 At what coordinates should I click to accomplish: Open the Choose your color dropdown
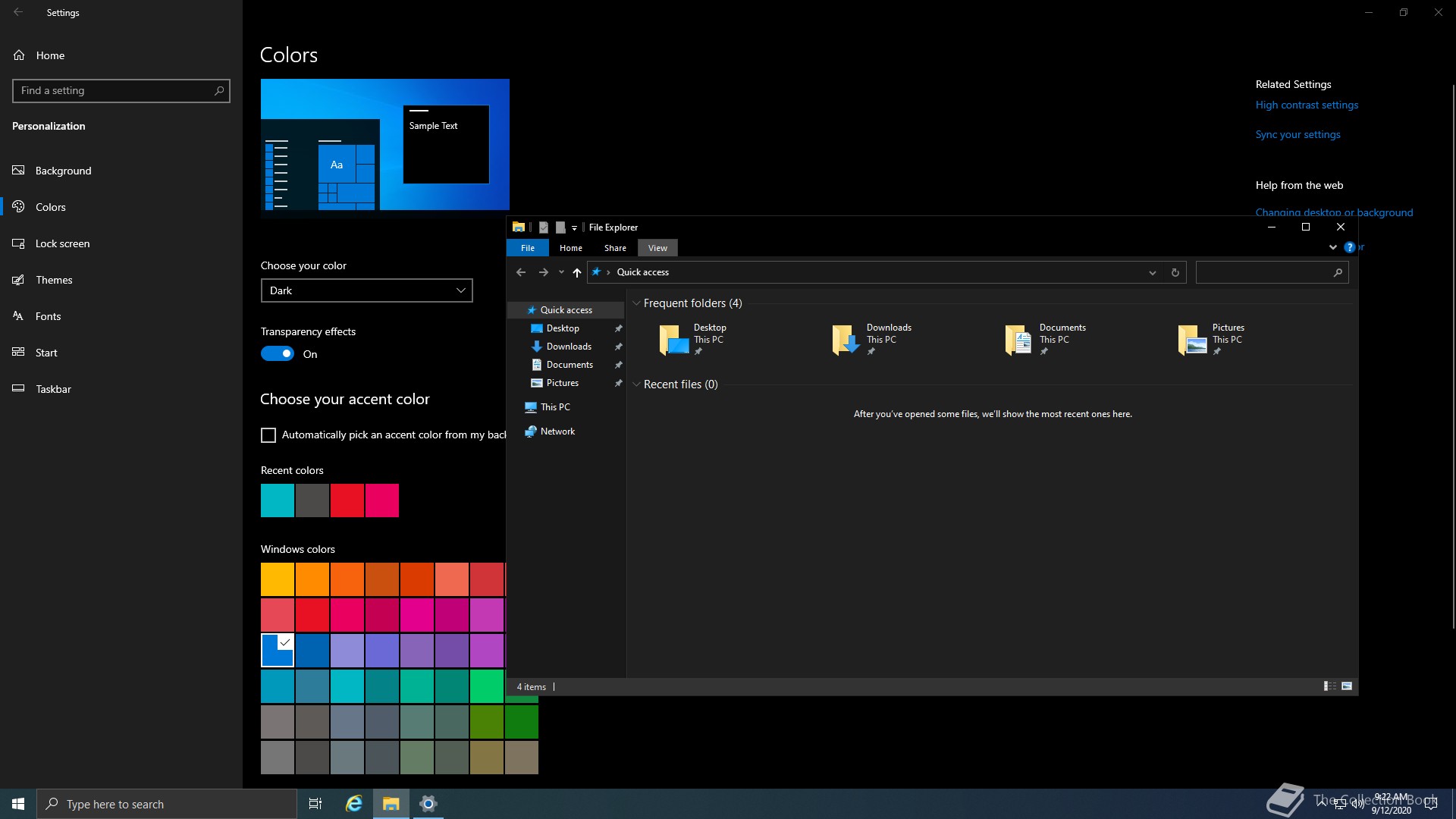pyautogui.click(x=367, y=290)
